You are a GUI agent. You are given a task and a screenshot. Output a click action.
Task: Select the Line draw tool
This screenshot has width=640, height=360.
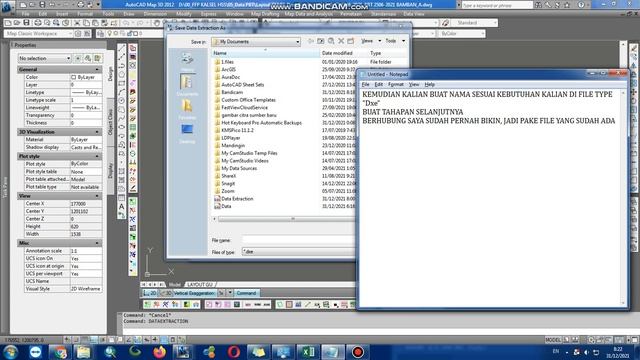point(122,48)
